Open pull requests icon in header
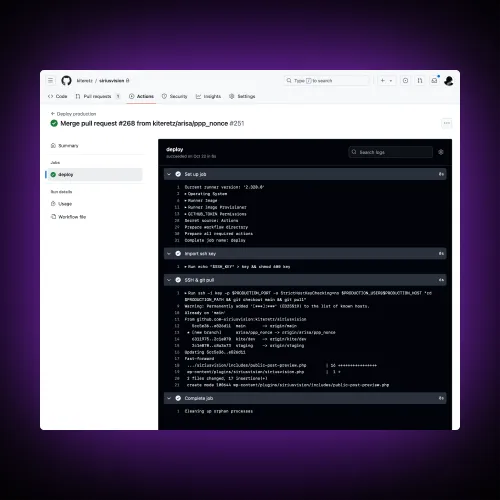This screenshot has height=500, width=500. tap(420, 81)
